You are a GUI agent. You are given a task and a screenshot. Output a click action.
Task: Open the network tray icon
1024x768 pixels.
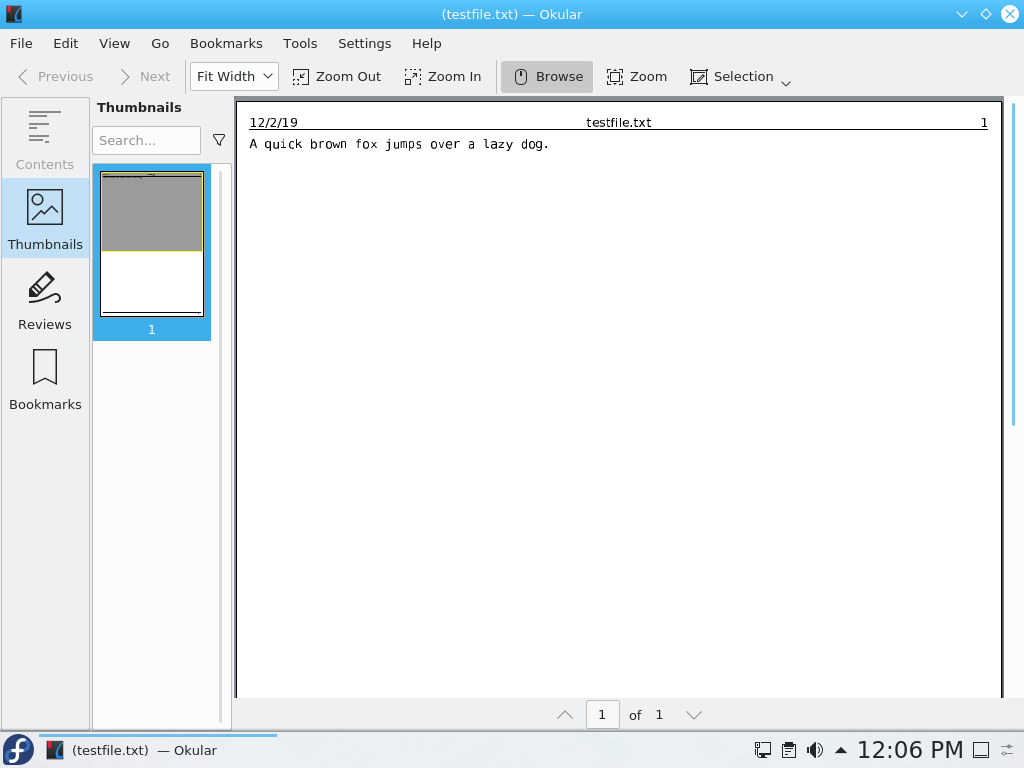pyautogui.click(x=762, y=750)
